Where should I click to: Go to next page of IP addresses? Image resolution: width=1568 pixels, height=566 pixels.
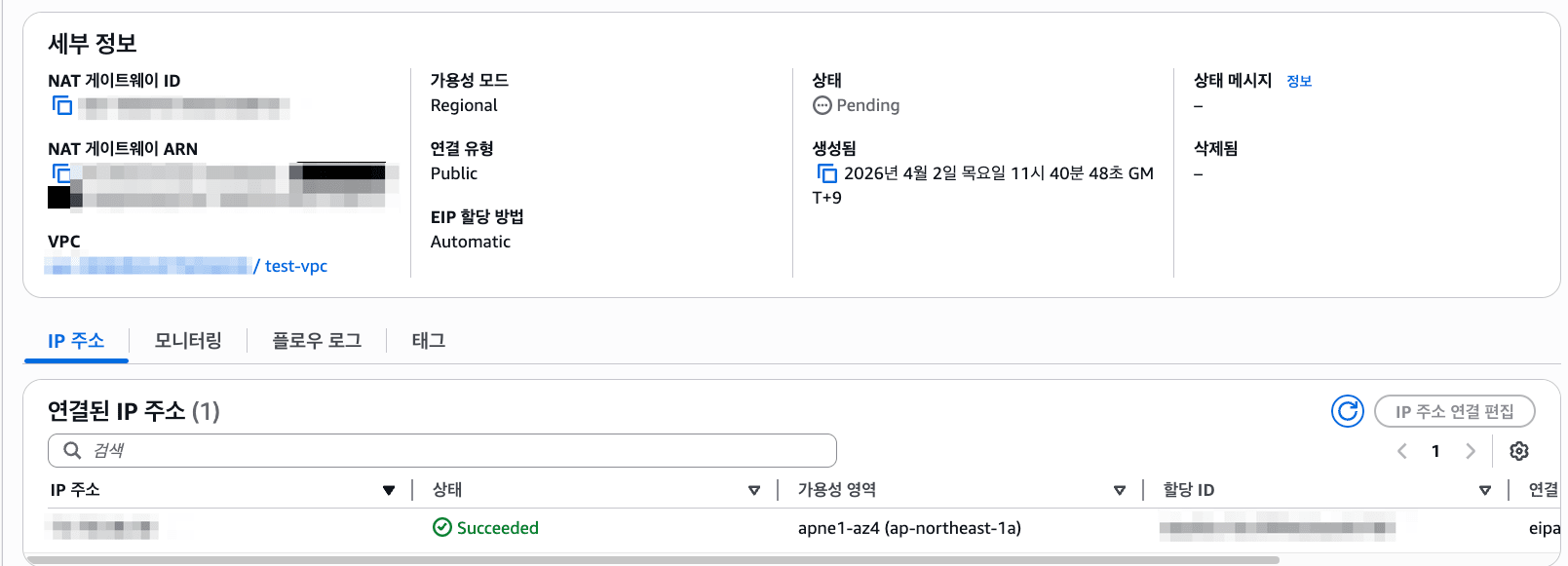(x=1471, y=451)
